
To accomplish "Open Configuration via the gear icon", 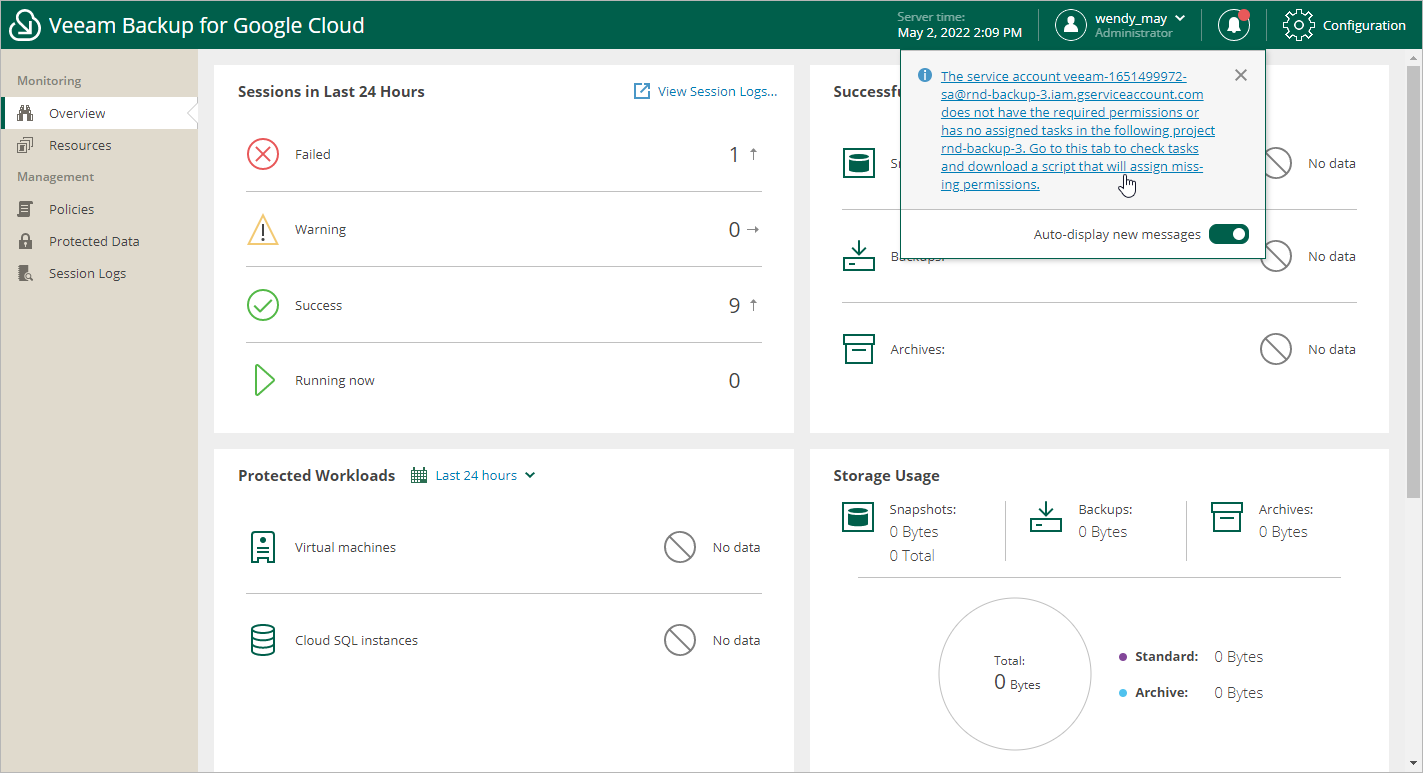I will 1298,25.
